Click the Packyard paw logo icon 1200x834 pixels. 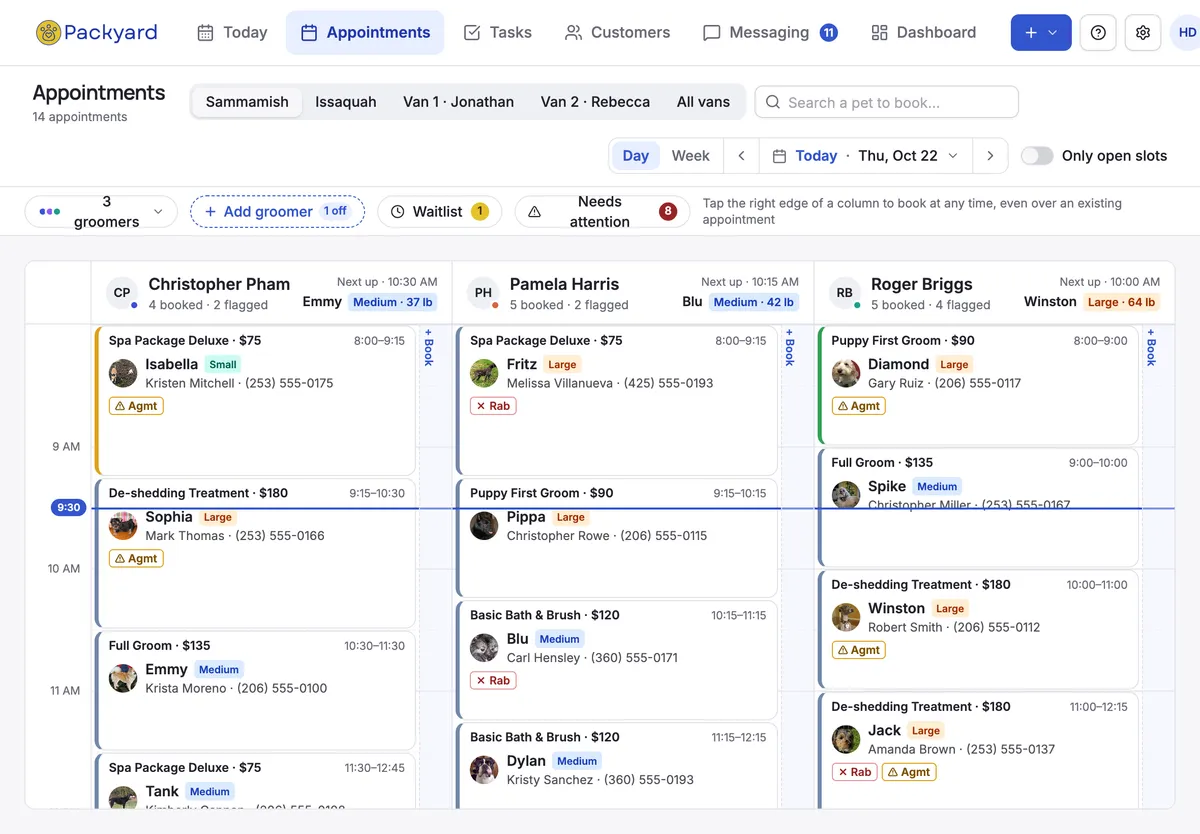(48, 33)
